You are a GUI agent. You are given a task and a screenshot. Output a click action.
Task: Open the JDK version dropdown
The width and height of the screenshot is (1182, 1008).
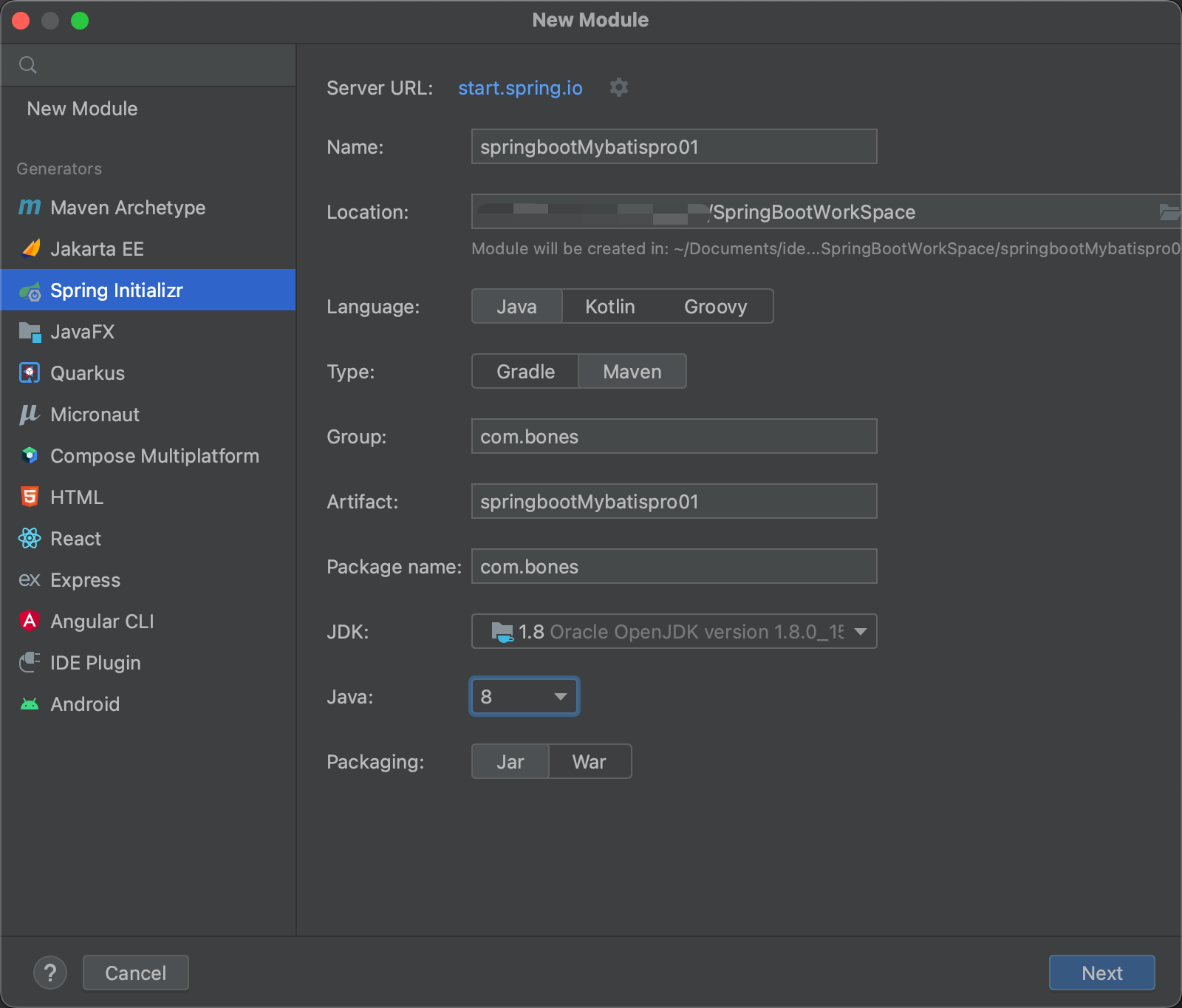coord(674,631)
